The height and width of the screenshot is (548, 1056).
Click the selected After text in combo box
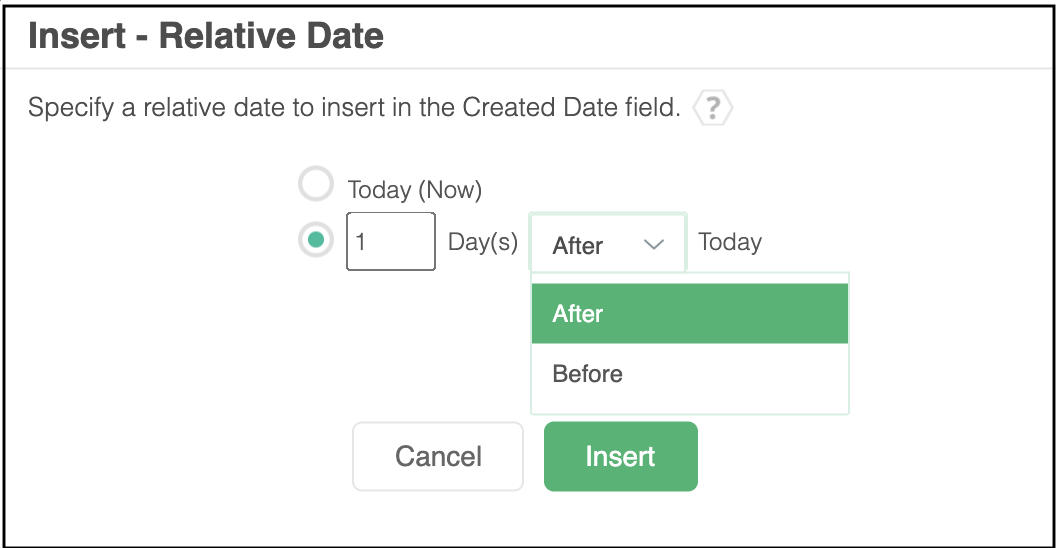pyautogui.click(x=578, y=245)
